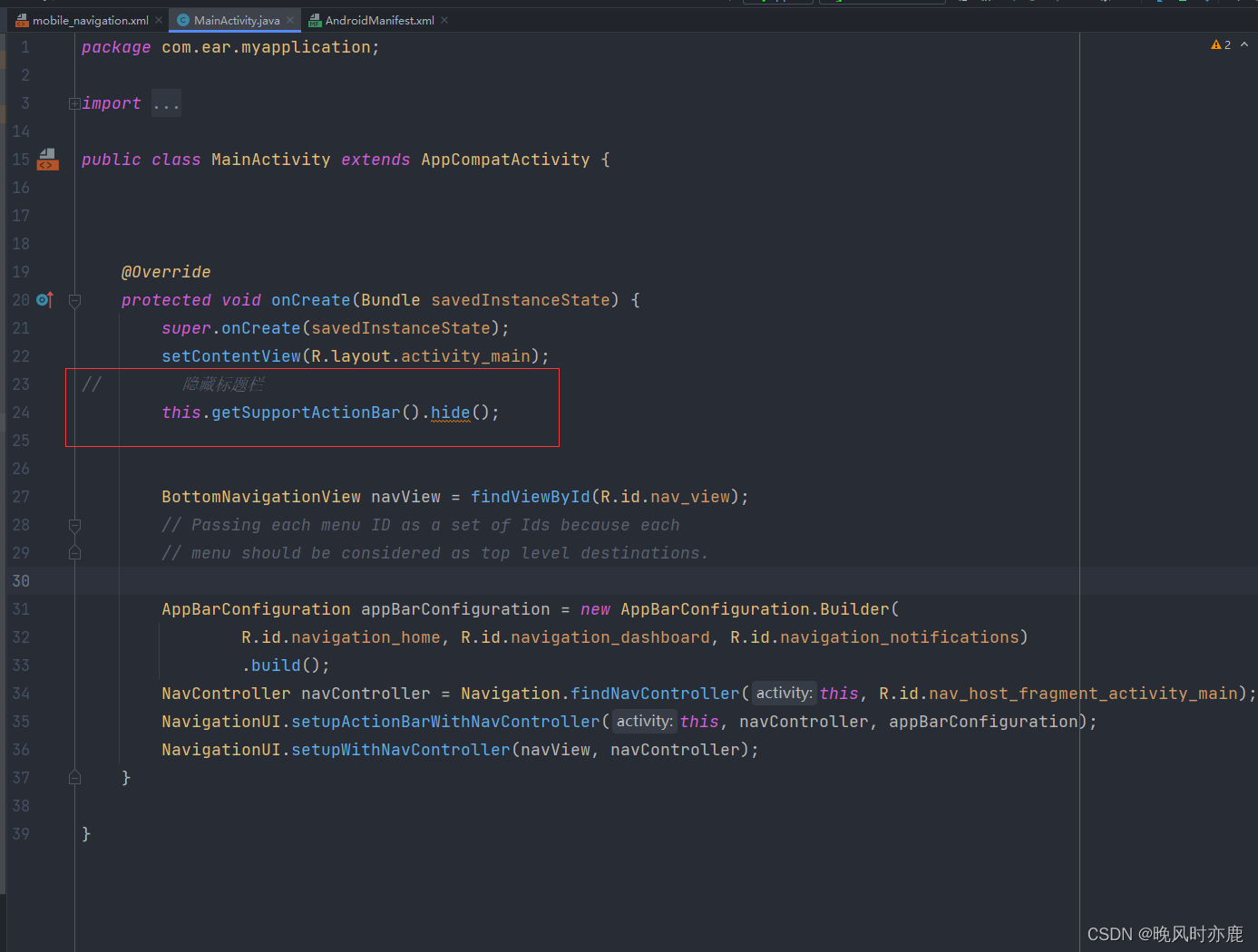Switch to the mobile_navigation.xml tab
The height and width of the screenshot is (952, 1258).
(90, 20)
